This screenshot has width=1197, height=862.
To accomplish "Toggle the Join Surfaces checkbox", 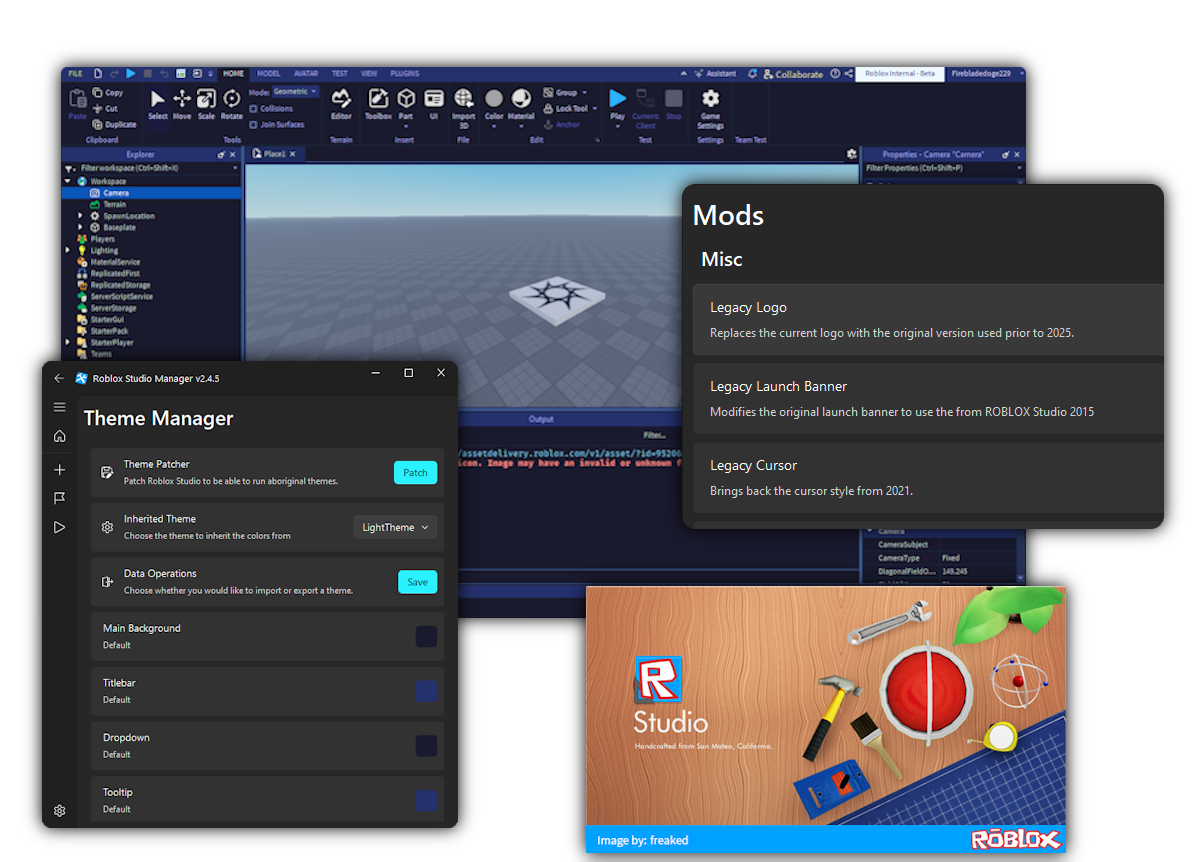I will tap(254, 125).
